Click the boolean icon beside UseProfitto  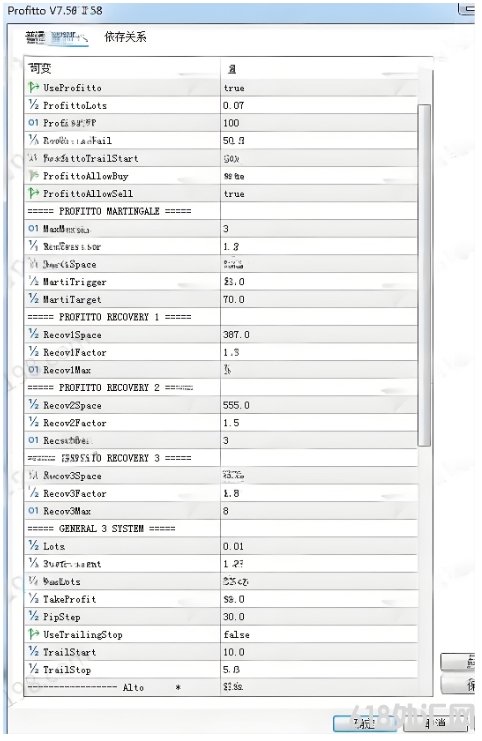click(x=33, y=87)
